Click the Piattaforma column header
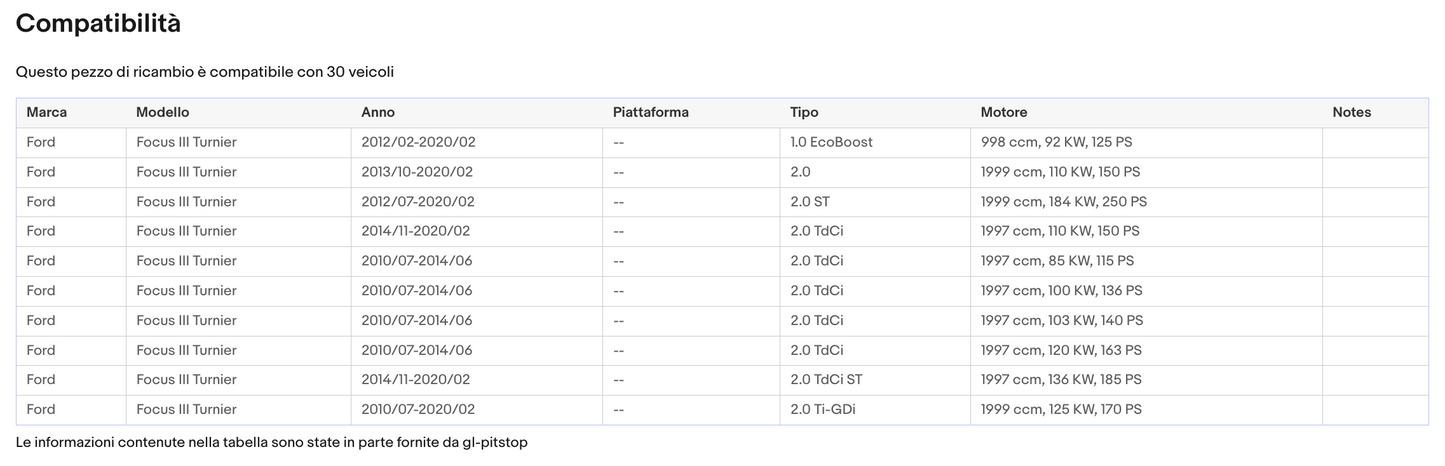This screenshot has height=466, width=1445. [650, 113]
